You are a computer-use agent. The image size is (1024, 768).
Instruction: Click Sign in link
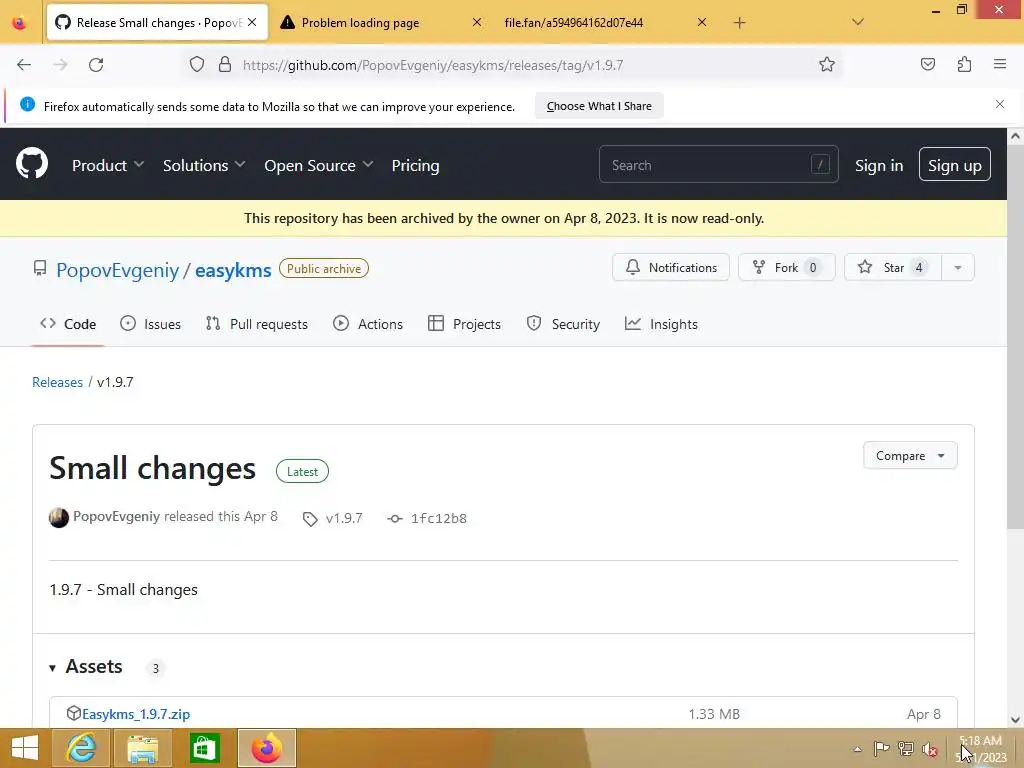[x=879, y=165]
